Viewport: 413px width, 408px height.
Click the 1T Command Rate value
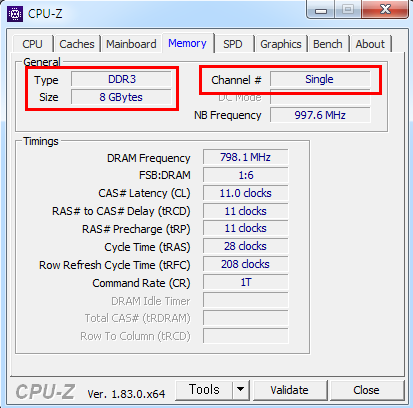pos(246,282)
